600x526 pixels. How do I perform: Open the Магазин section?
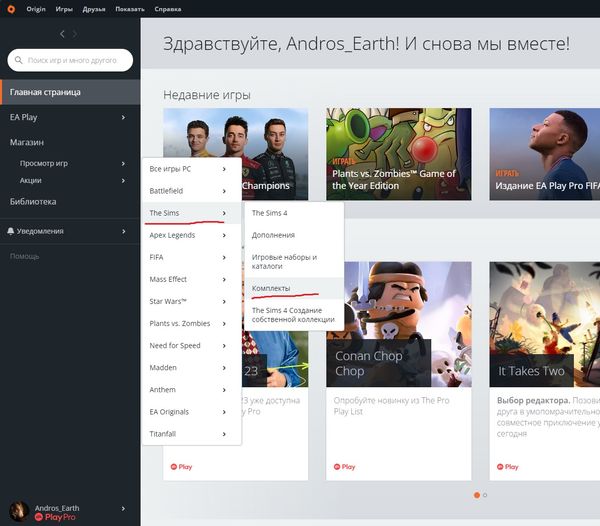coord(27,142)
